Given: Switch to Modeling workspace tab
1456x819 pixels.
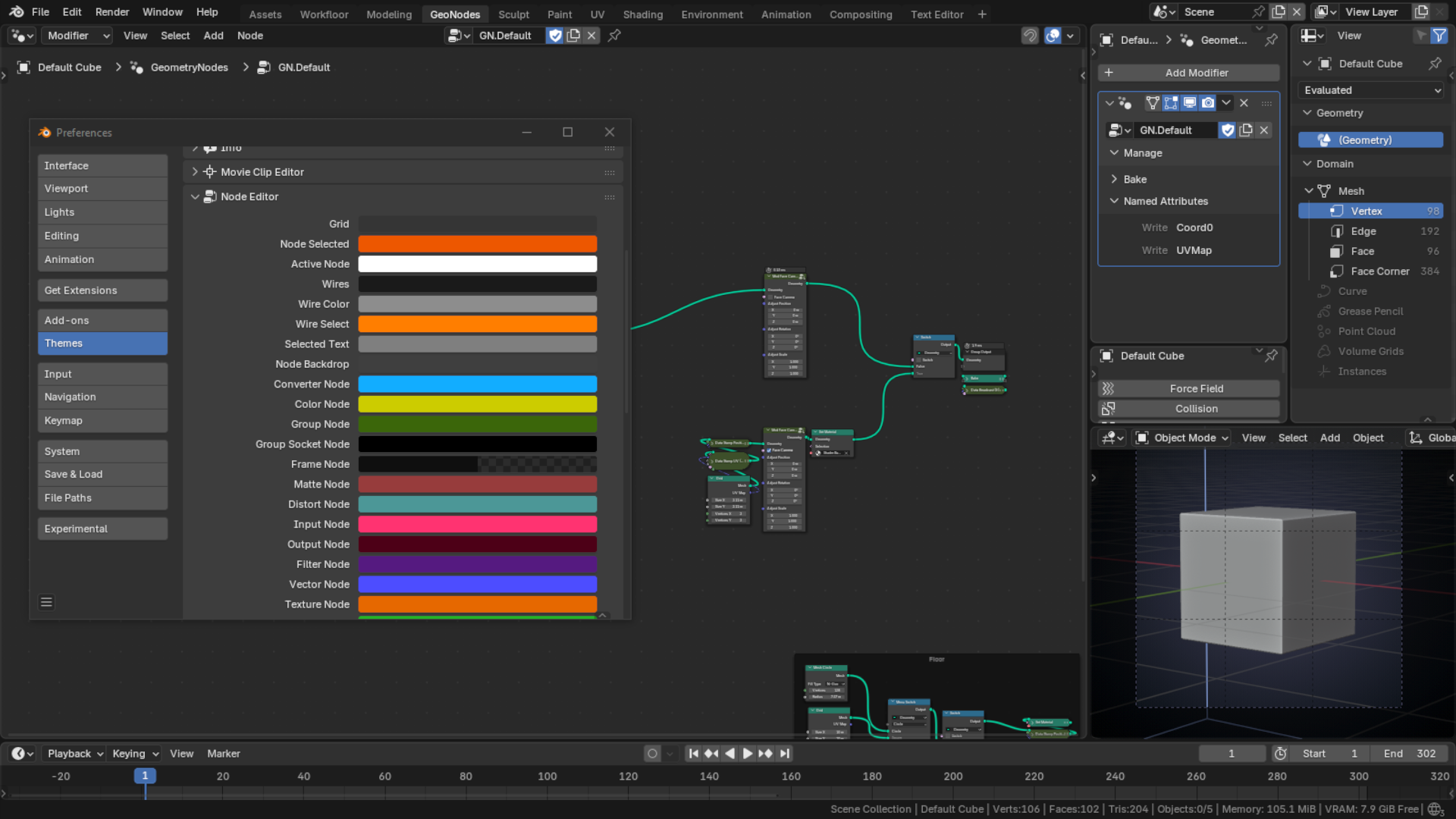Looking at the screenshot, I should pyautogui.click(x=389, y=14).
